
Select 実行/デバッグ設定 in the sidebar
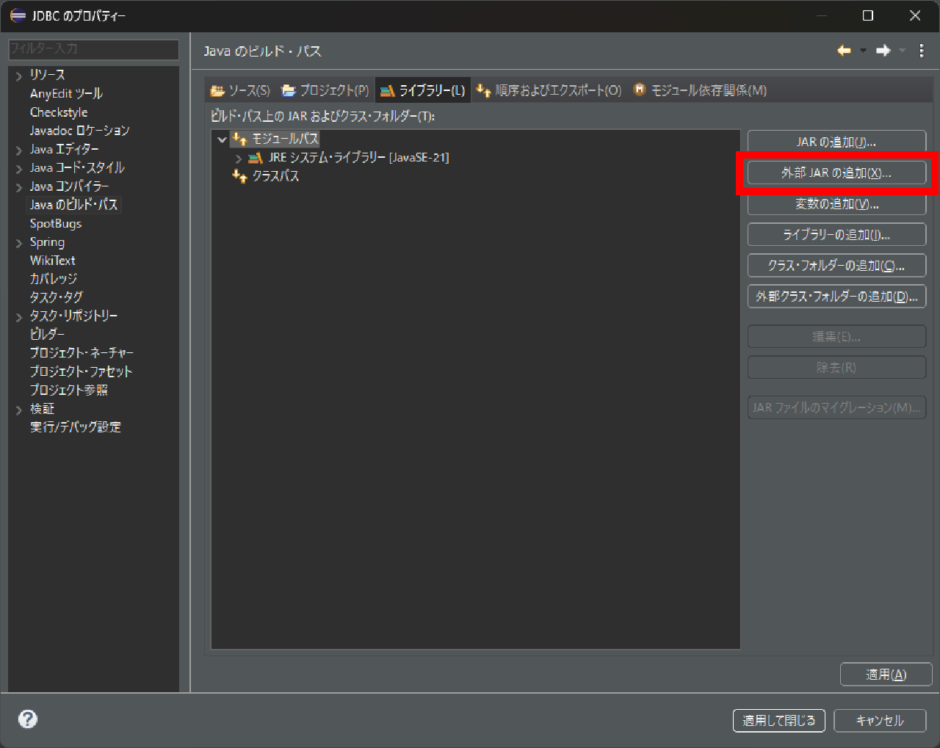(76, 427)
